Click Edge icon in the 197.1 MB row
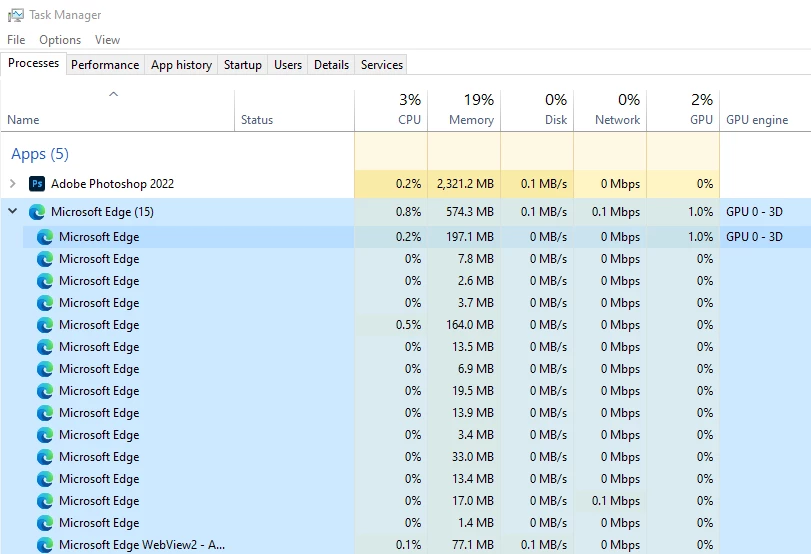The image size is (811, 554). click(x=45, y=237)
